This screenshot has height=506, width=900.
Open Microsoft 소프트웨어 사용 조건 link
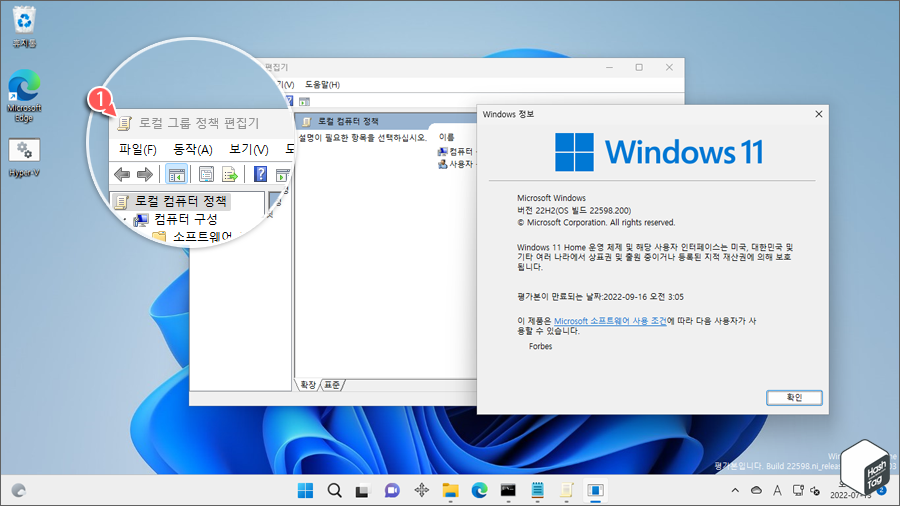tap(610, 321)
